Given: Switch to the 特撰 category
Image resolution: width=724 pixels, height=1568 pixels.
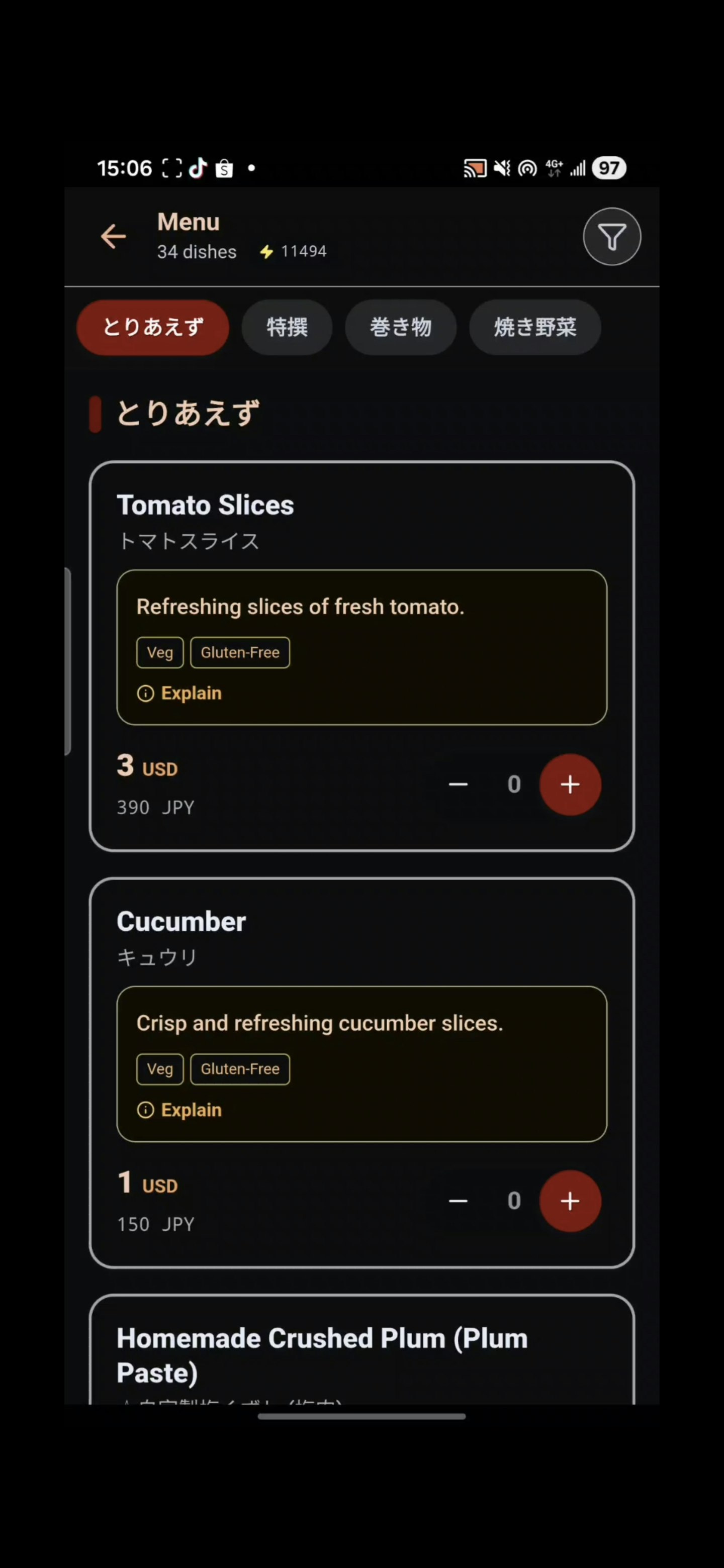Looking at the screenshot, I should [x=287, y=328].
